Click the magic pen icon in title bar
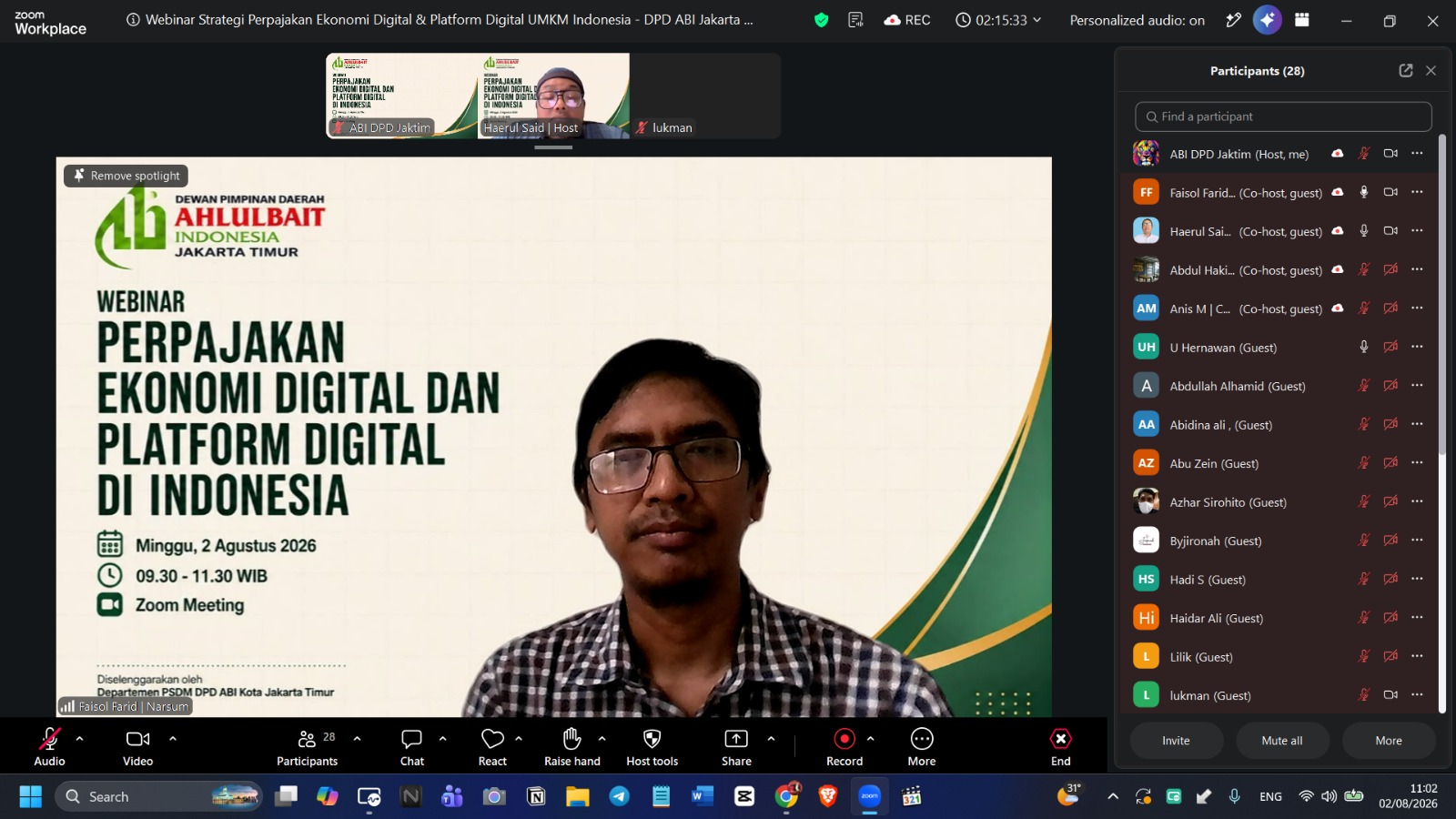Viewport: 1456px width, 819px height. [1233, 20]
